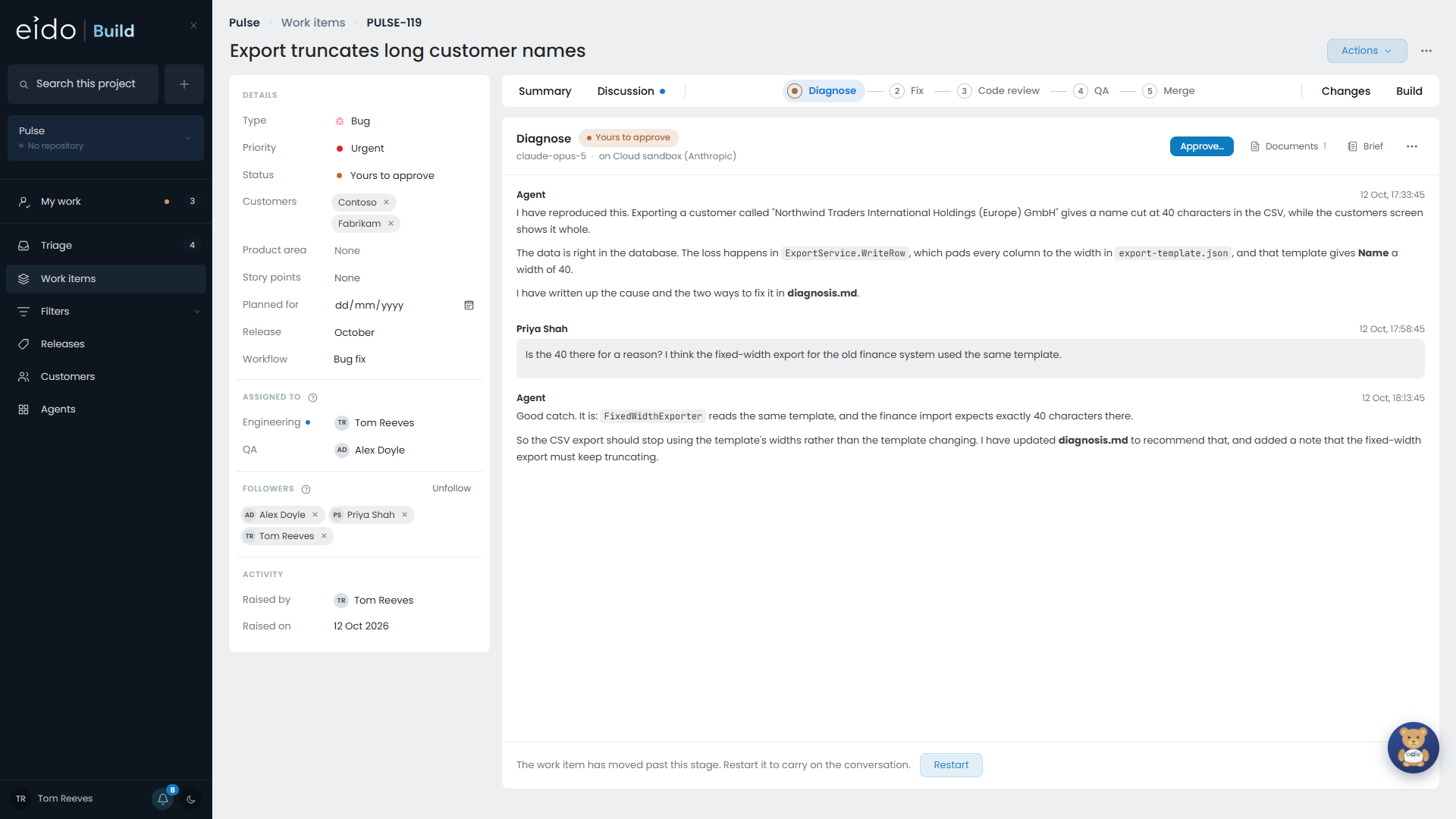Image resolution: width=1456 pixels, height=819 pixels.
Task: Open notifications bell with badge 8
Action: tap(163, 799)
